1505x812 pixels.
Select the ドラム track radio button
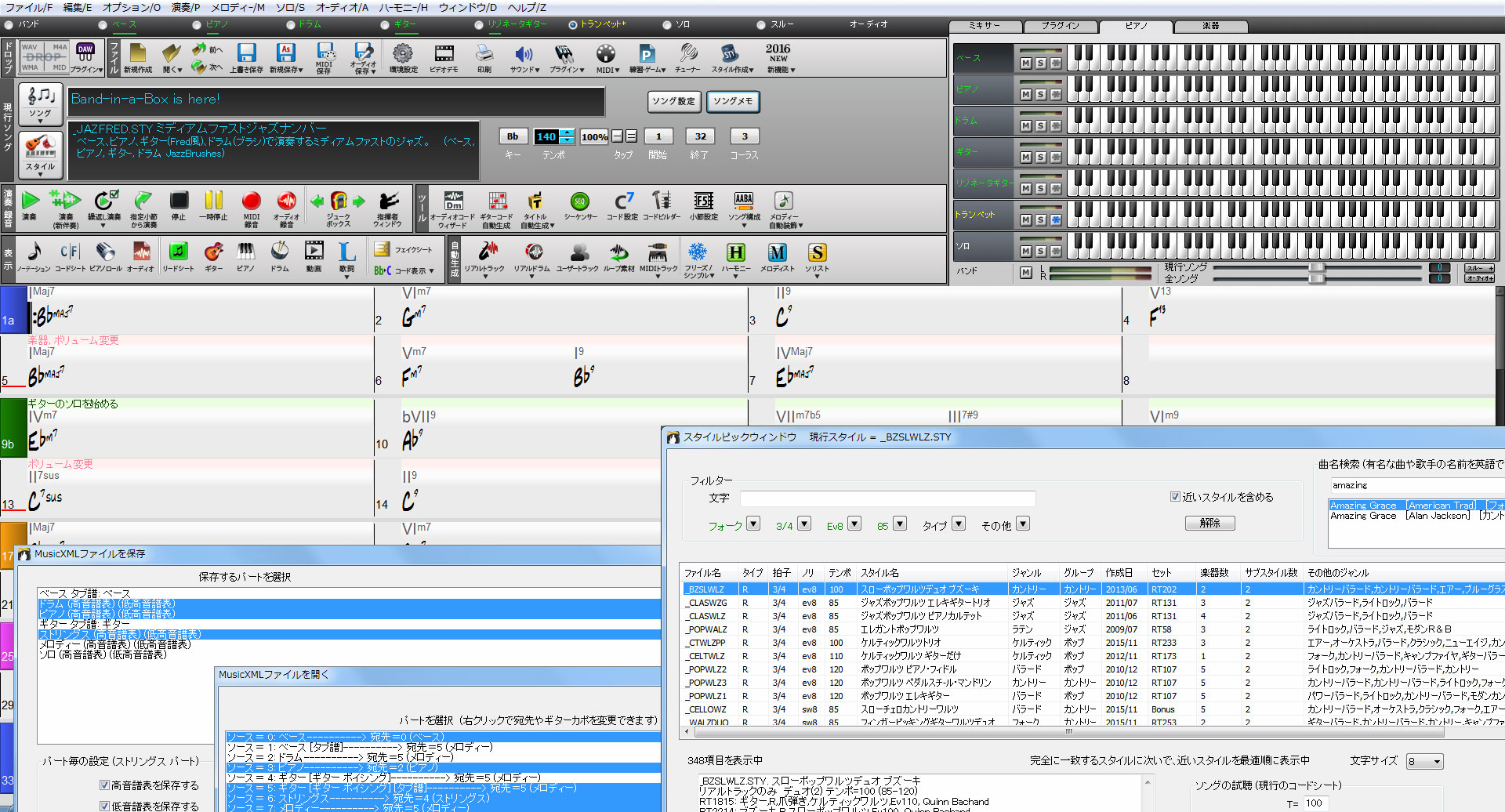click(291, 25)
